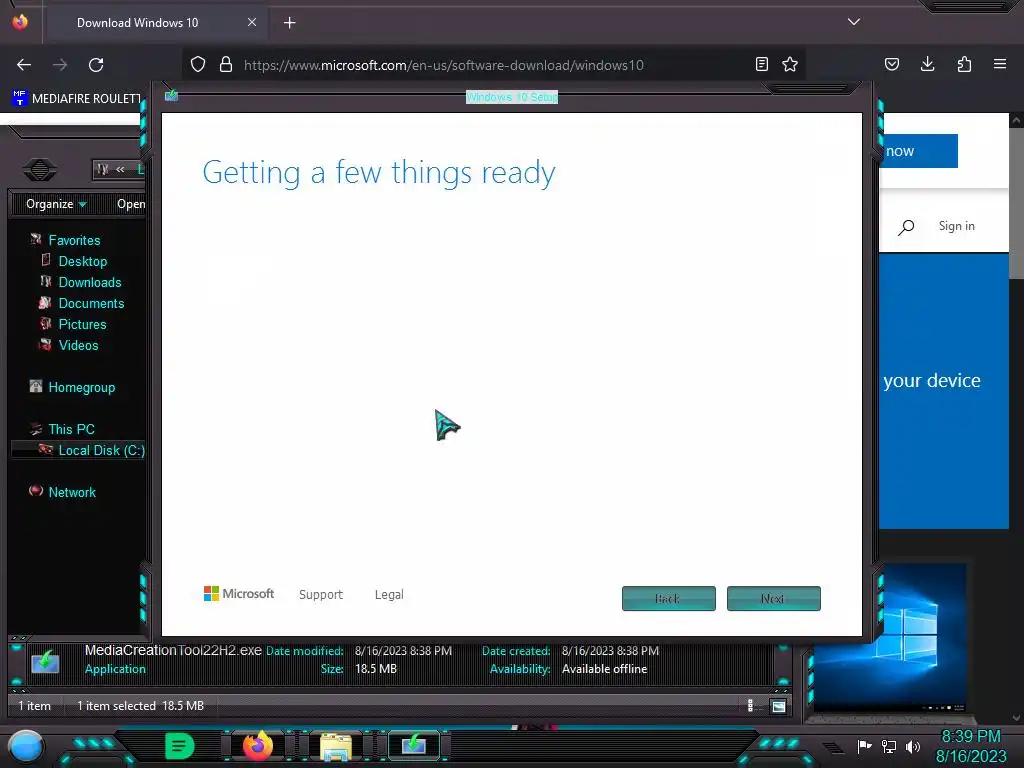This screenshot has height=768, width=1024.
Task: Open the Firefox downloads panel
Action: (x=927, y=64)
